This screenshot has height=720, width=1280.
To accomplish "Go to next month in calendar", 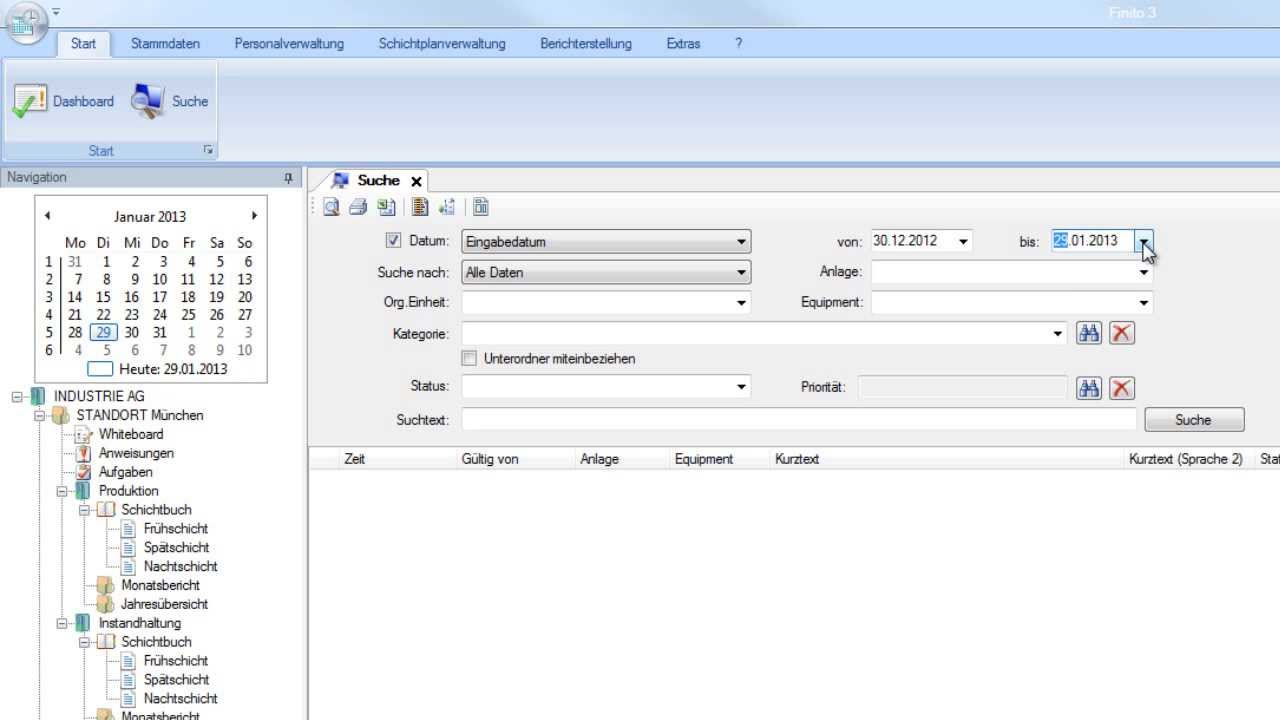I will (254, 216).
